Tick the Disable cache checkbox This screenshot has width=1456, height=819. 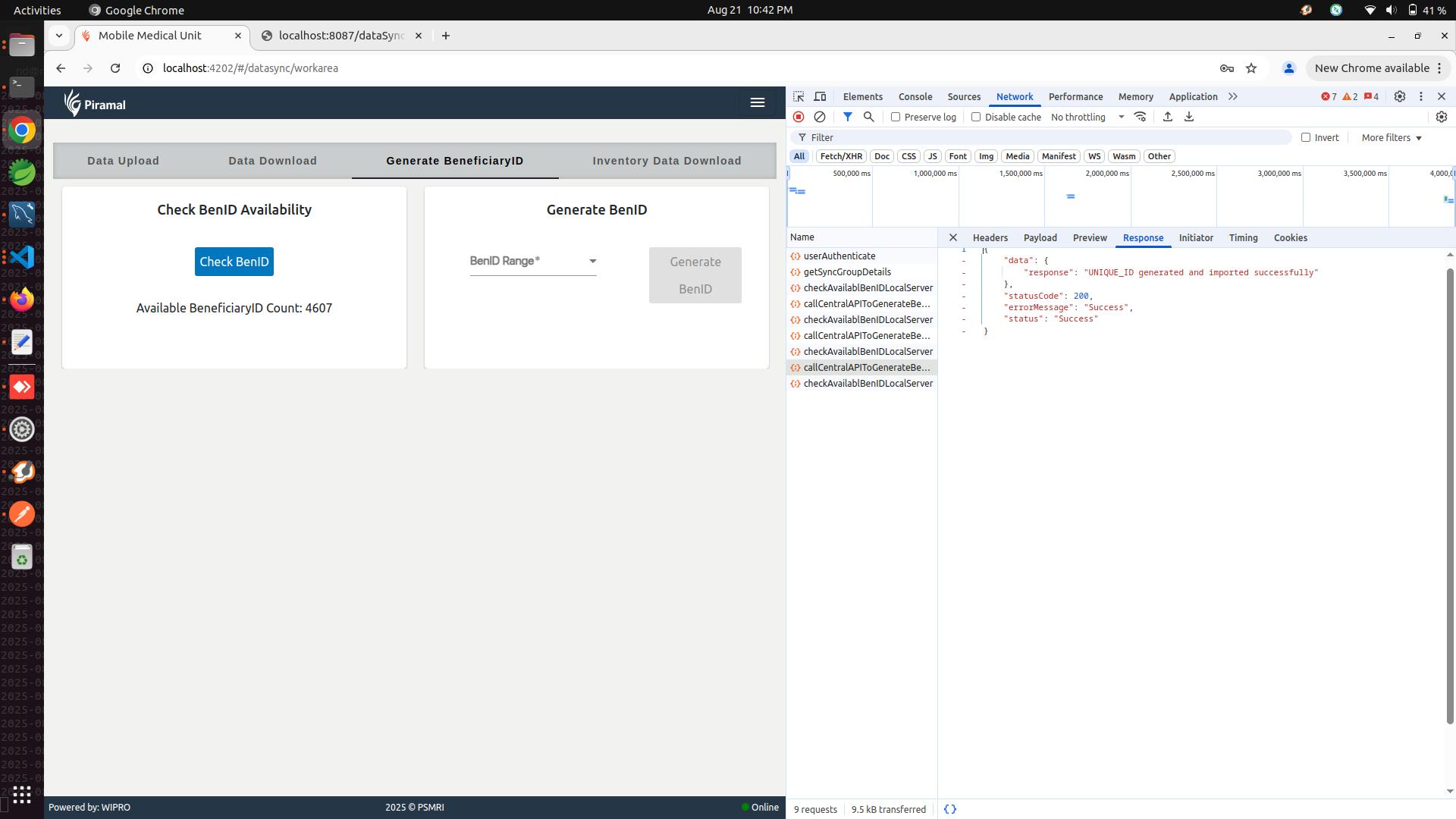[x=976, y=117]
